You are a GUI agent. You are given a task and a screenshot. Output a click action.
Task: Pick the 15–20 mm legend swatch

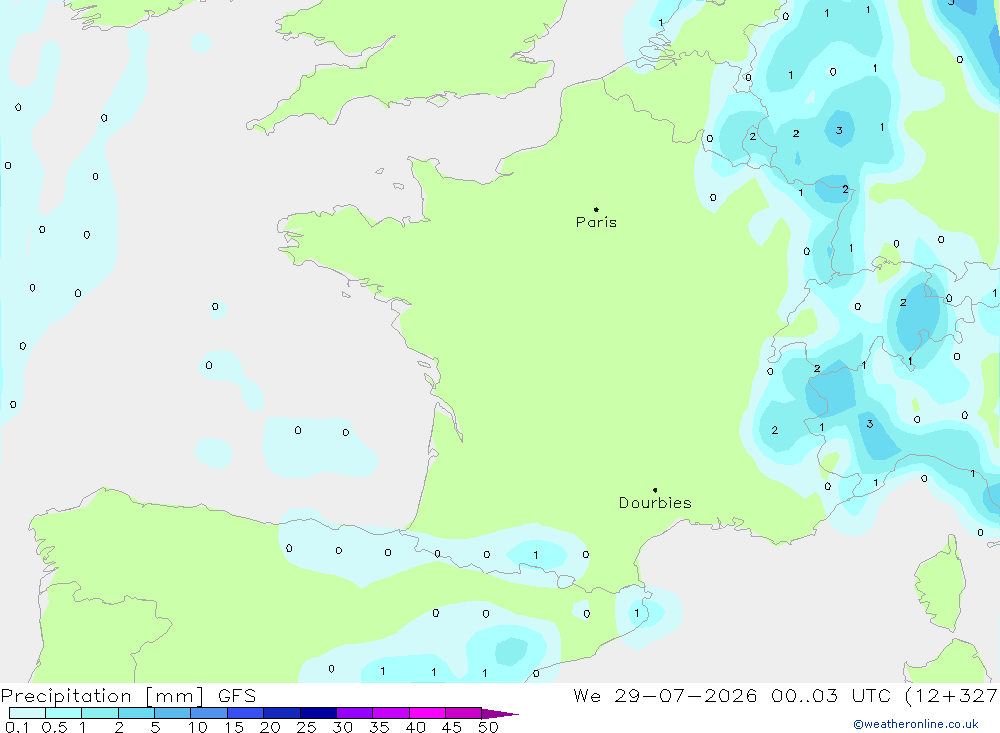[246, 713]
